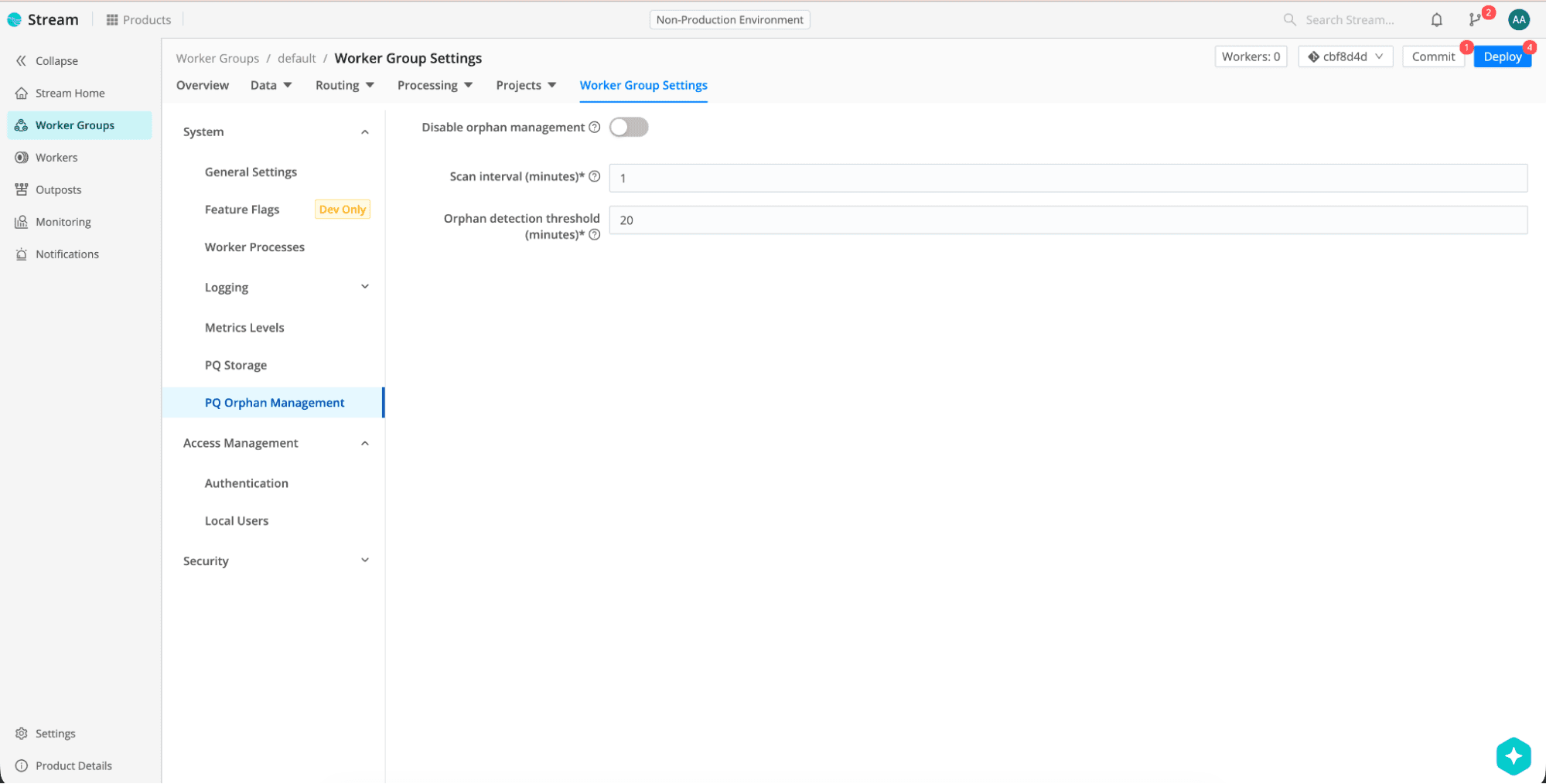The height and width of the screenshot is (784, 1546).
Task: Click the Outposts icon in sidebar
Action: 22,189
